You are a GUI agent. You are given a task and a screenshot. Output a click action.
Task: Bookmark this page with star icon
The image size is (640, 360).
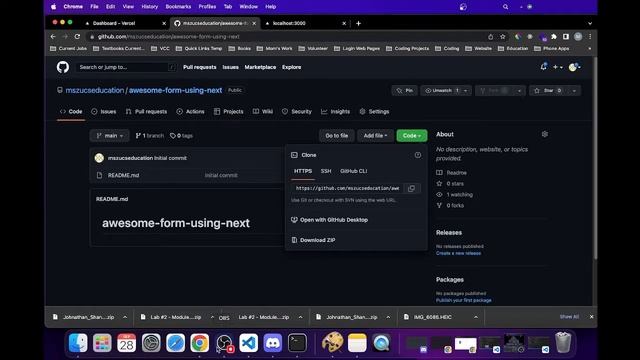point(503,37)
